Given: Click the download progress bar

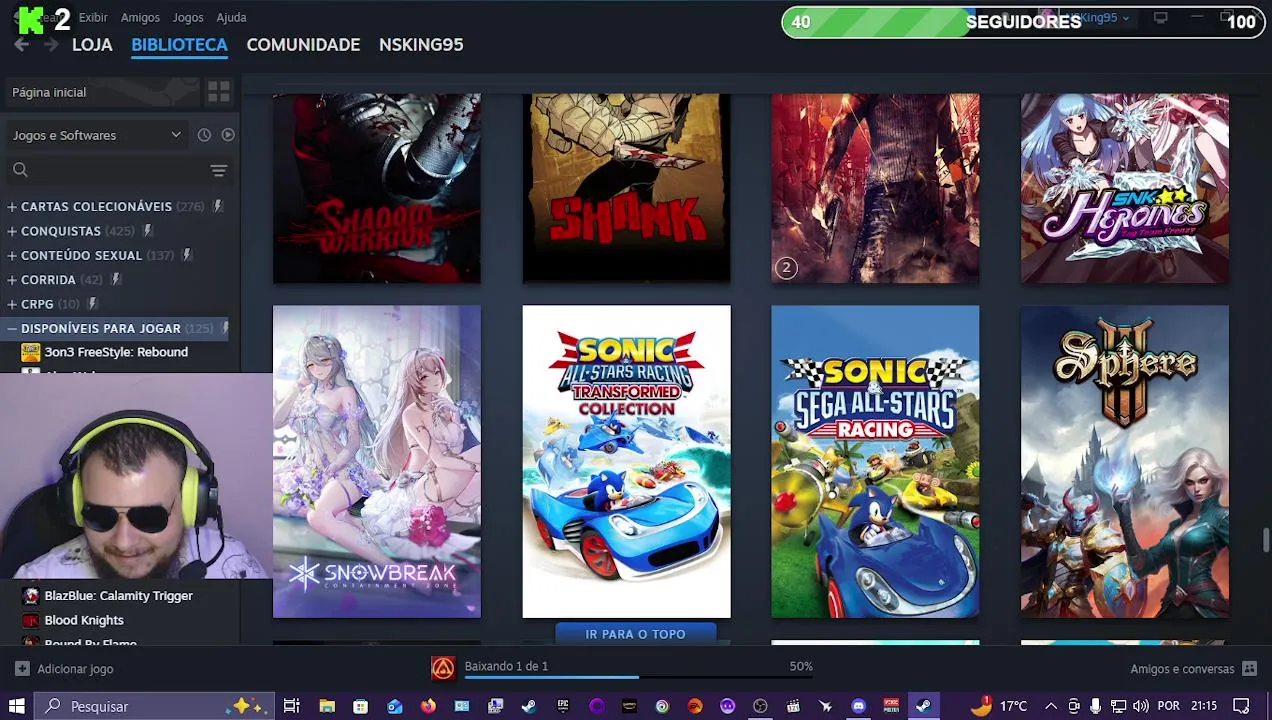Looking at the screenshot, I should point(638,678).
